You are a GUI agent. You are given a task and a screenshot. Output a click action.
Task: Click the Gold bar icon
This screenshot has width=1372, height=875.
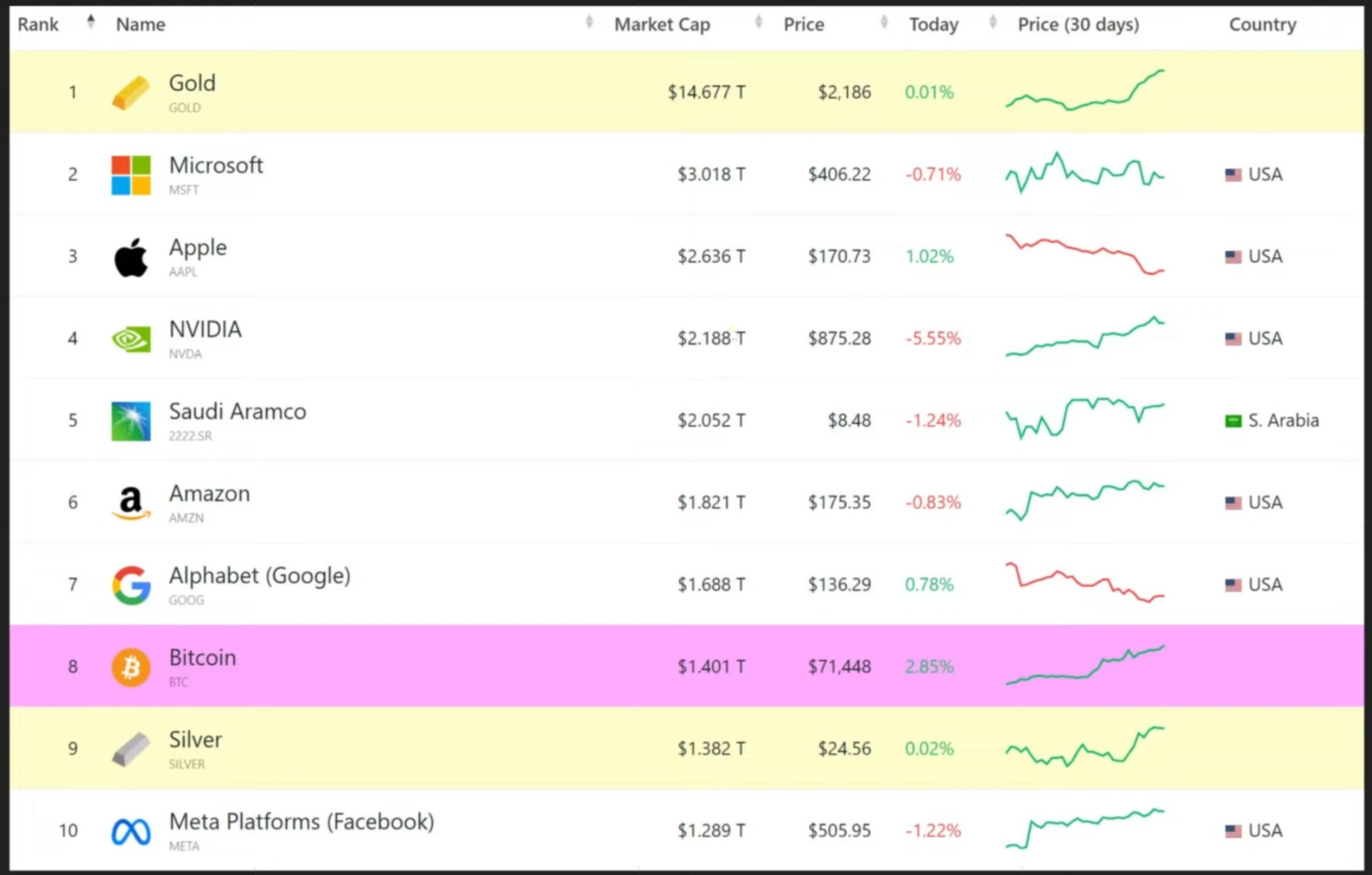(130, 93)
